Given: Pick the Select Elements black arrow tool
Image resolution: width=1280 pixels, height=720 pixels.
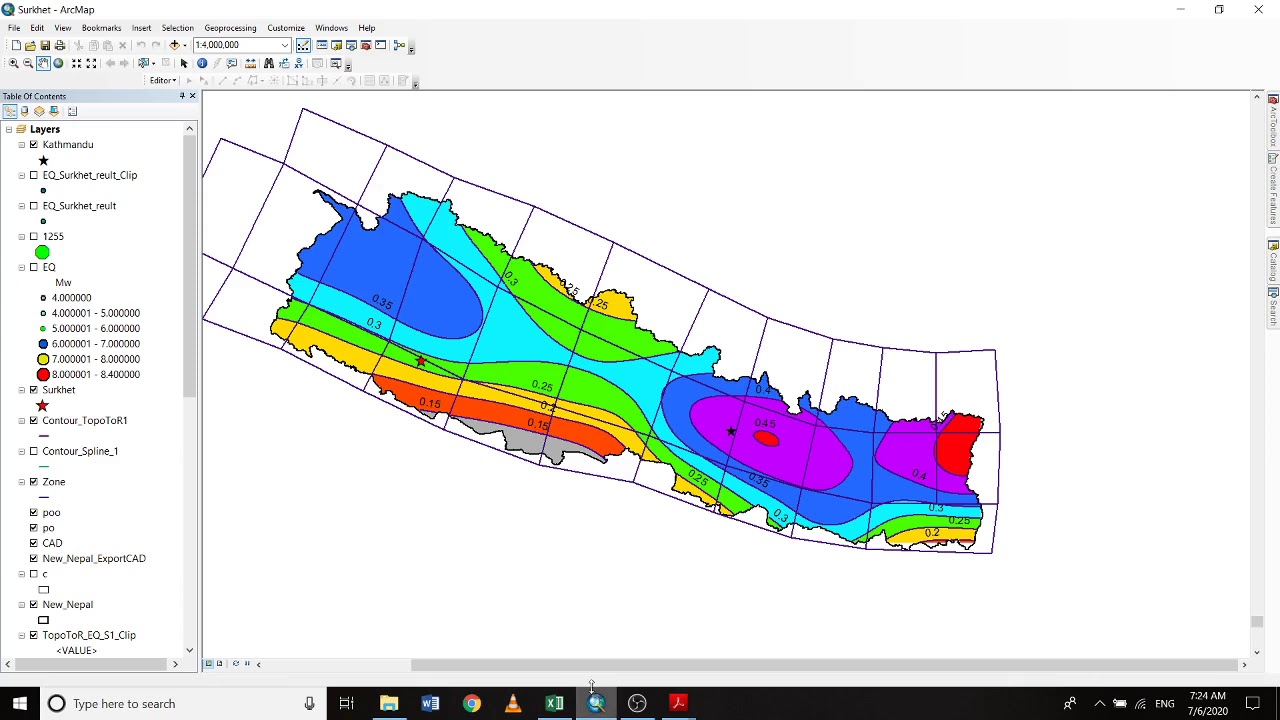Looking at the screenshot, I should click(184, 63).
